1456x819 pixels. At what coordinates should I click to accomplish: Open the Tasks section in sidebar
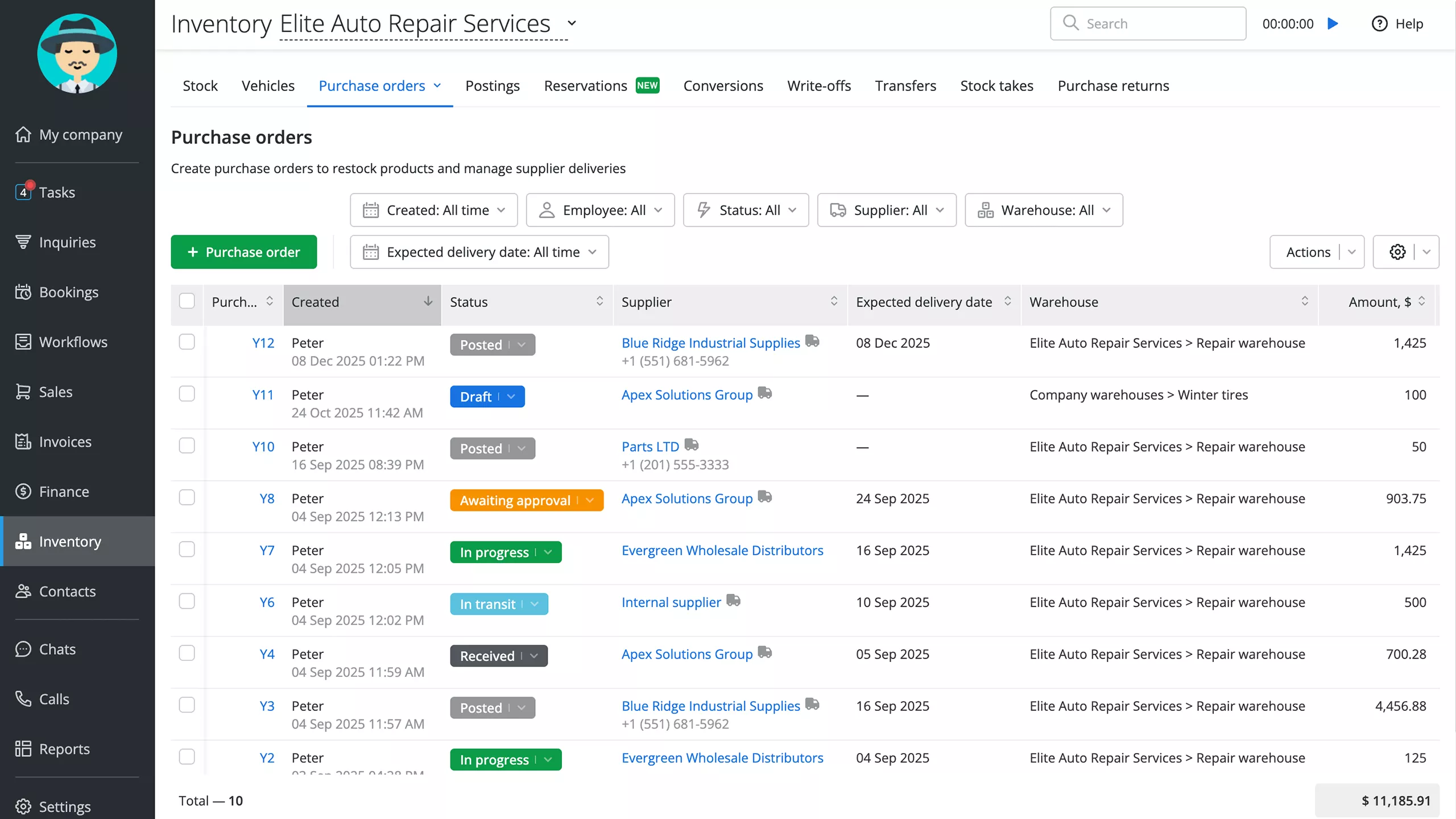pyautogui.click(x=57, y=192)
